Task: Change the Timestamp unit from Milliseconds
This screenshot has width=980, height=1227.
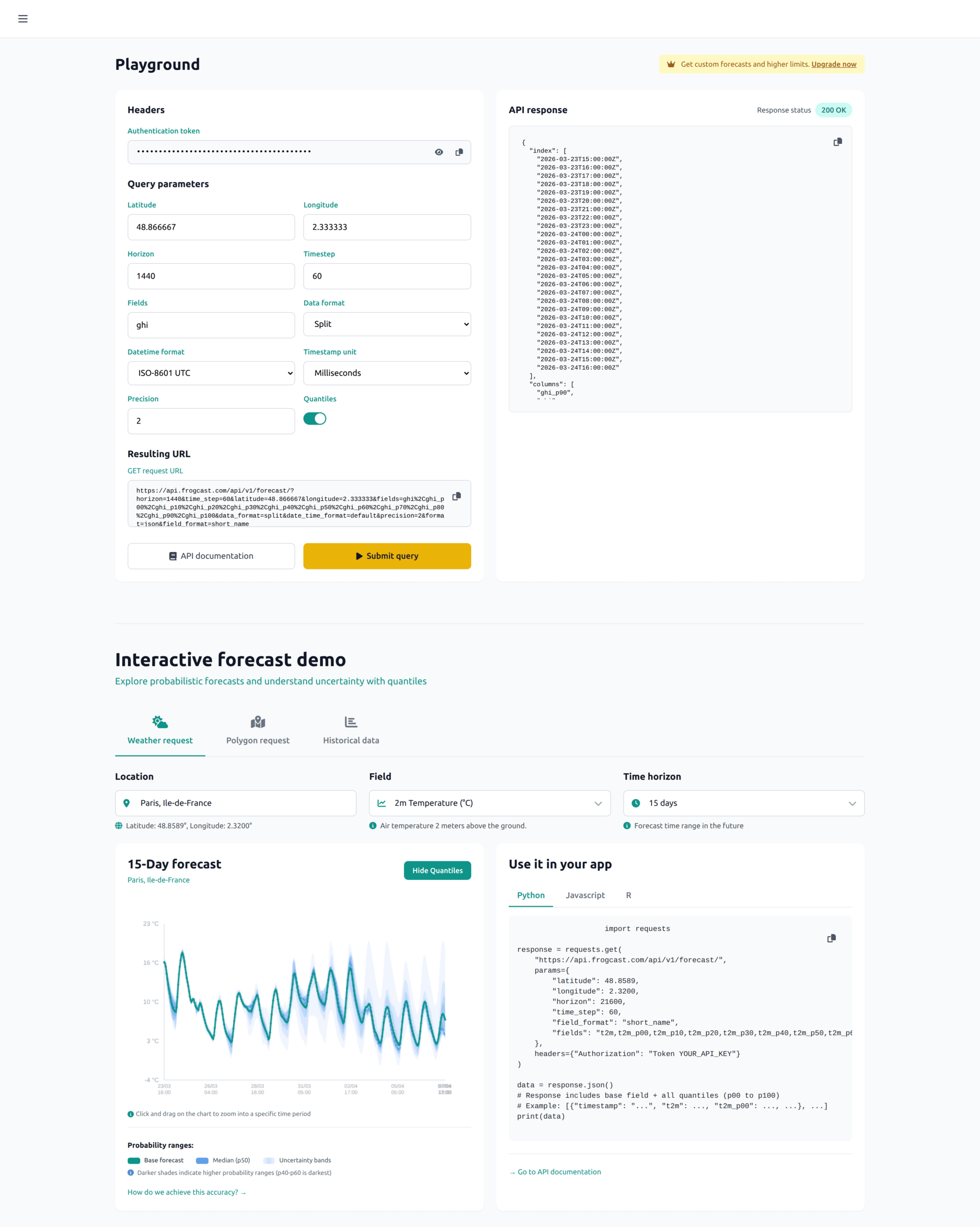Action: [x=387, y=373]
